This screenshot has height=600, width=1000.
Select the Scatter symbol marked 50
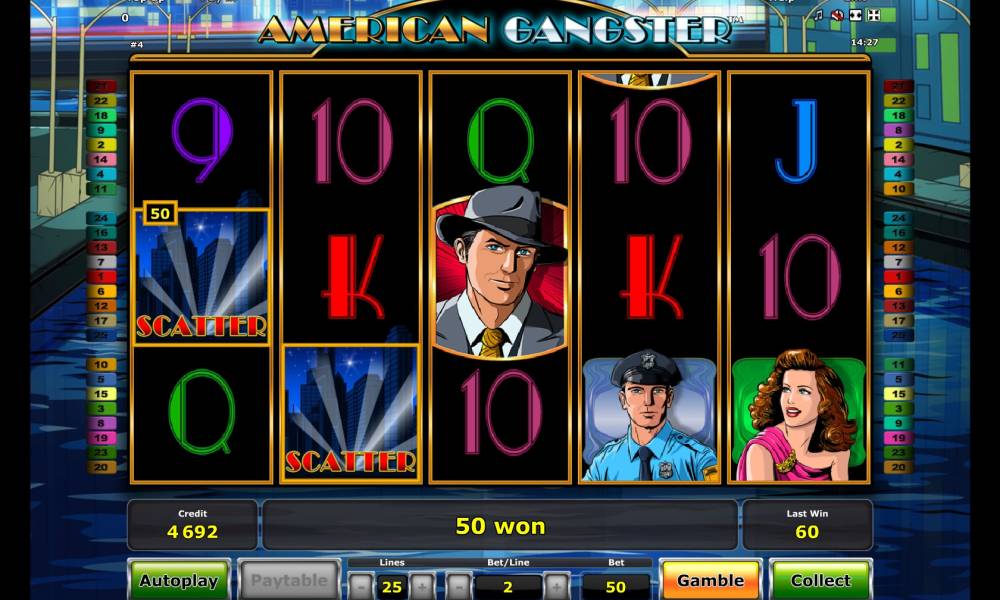202,277
